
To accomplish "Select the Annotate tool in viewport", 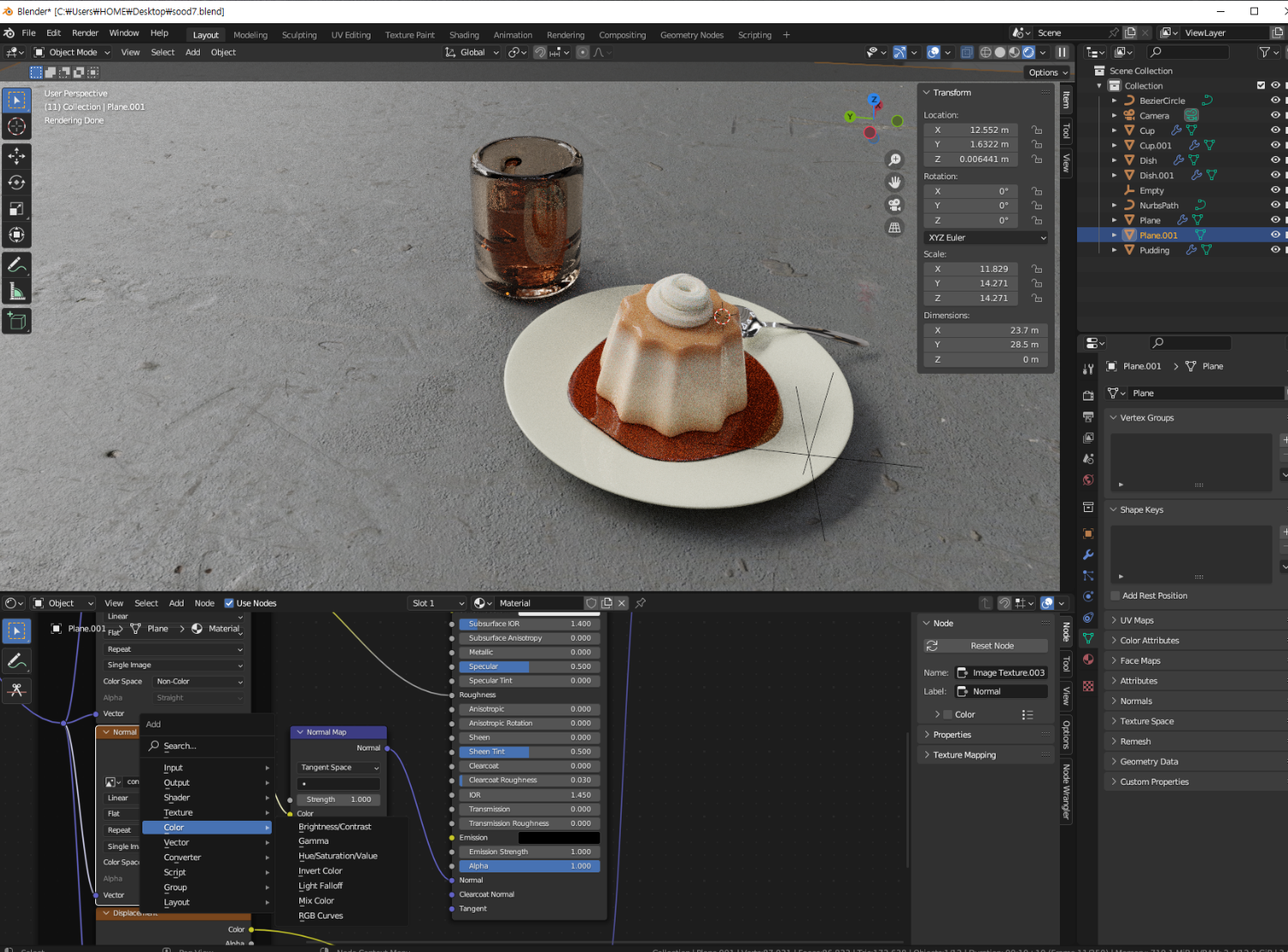I will [16, 266].
